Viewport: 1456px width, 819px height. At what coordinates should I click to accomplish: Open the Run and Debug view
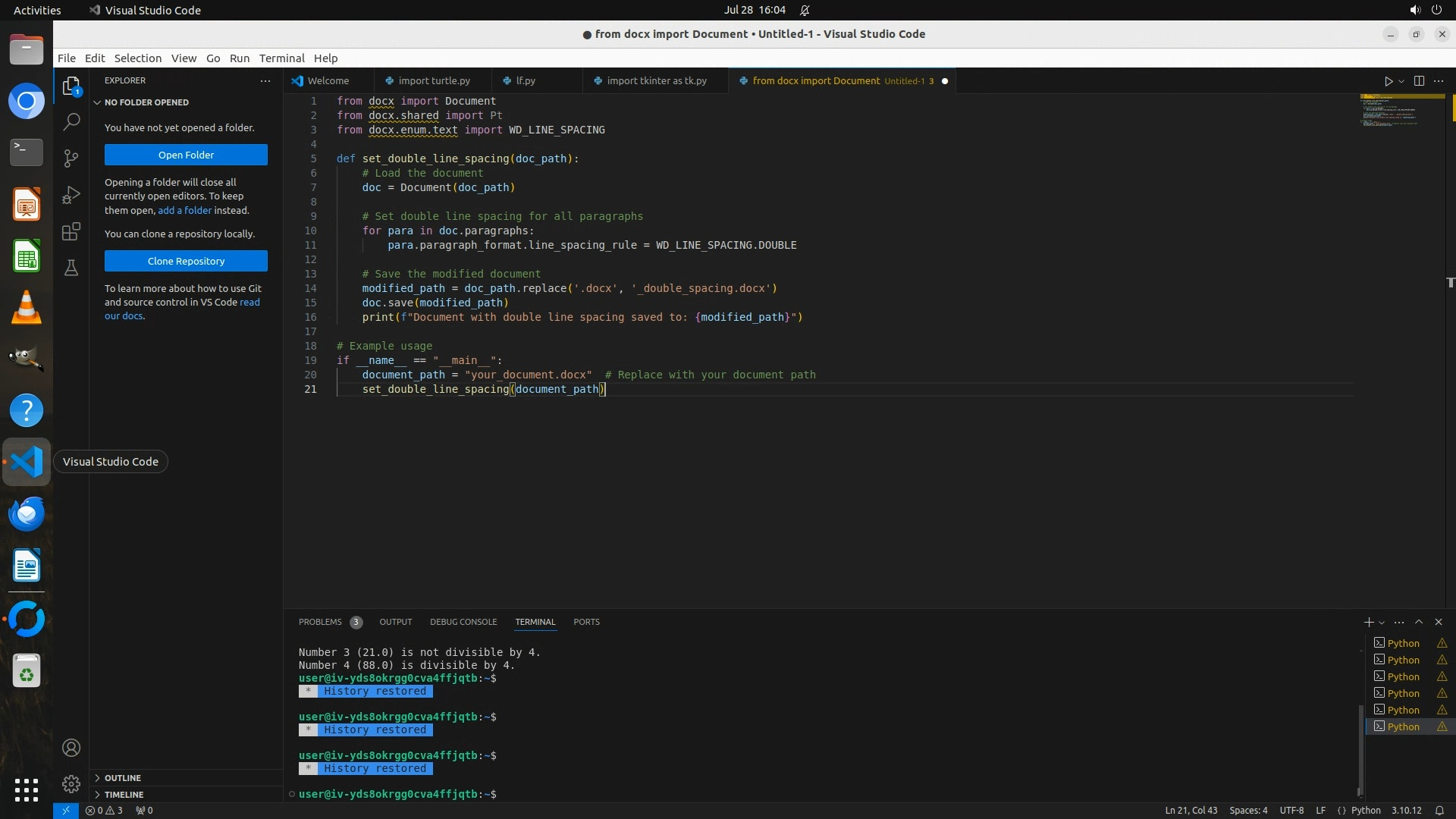tap(71, 195)
